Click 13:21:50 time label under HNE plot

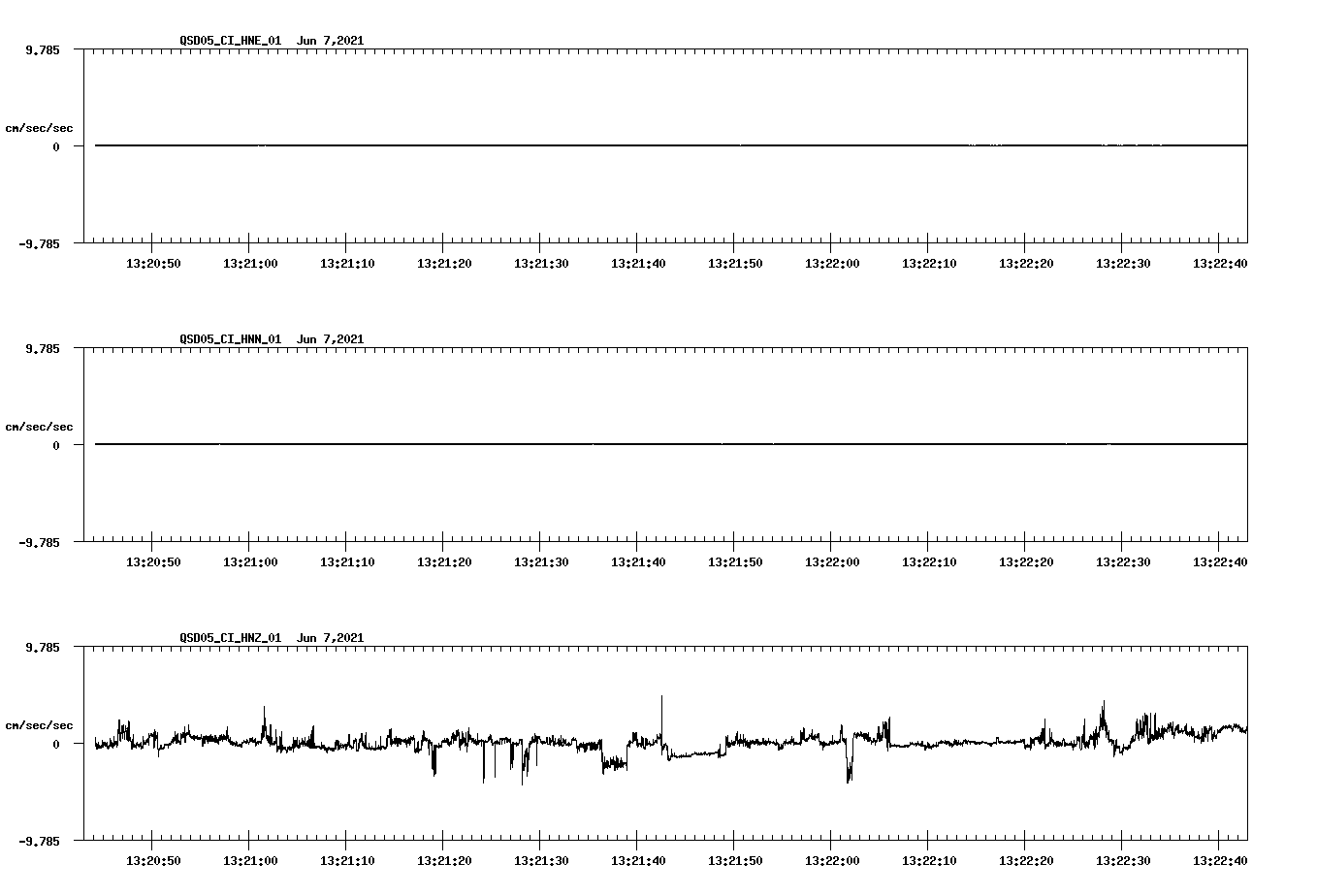tap(735, 264)
